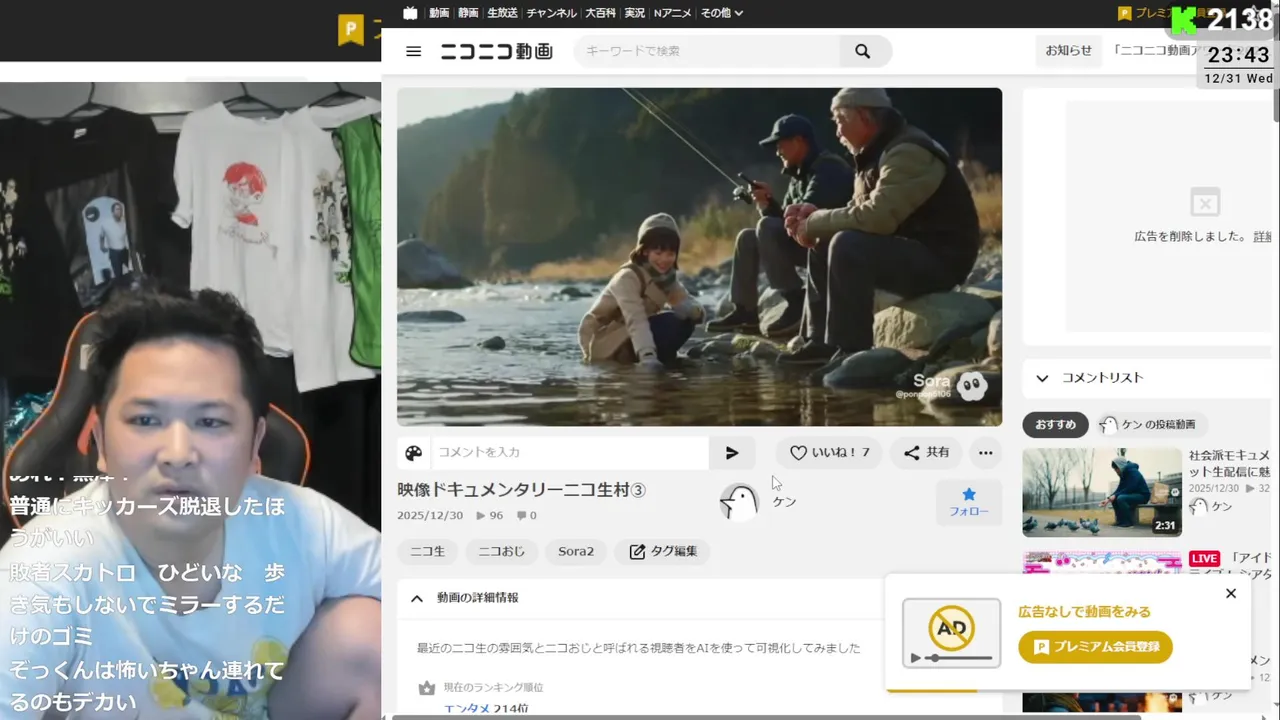Click the ranking crown icon

coord(427,688)
